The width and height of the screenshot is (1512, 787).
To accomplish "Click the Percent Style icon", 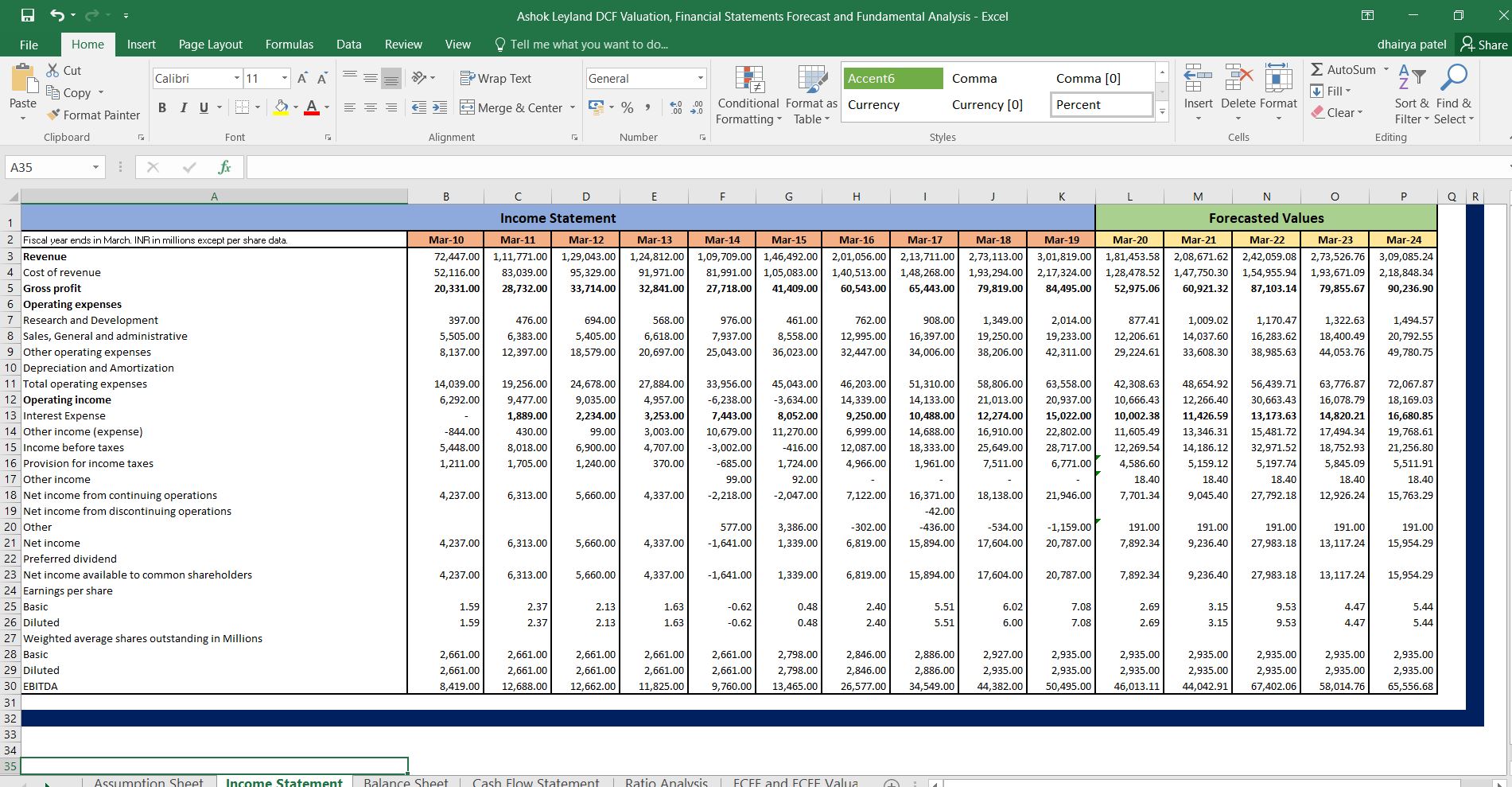I will [x=628, y=107].
